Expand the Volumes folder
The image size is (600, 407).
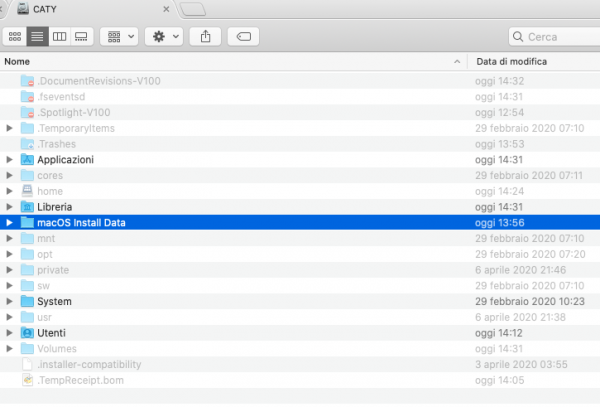coord(10,348)
